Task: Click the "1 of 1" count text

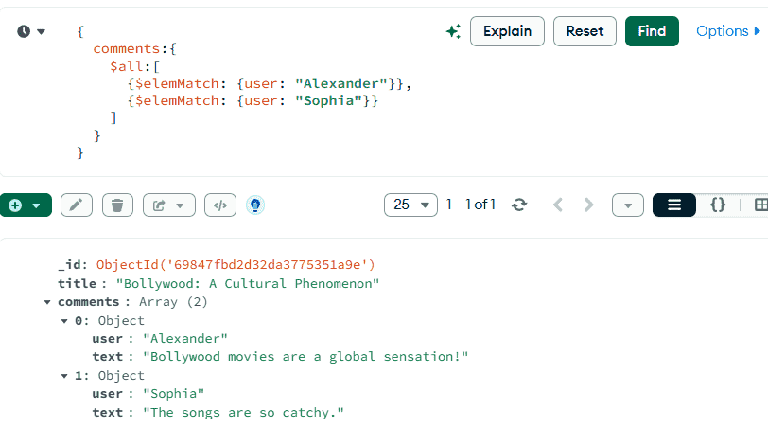Action: click(480, 204)
